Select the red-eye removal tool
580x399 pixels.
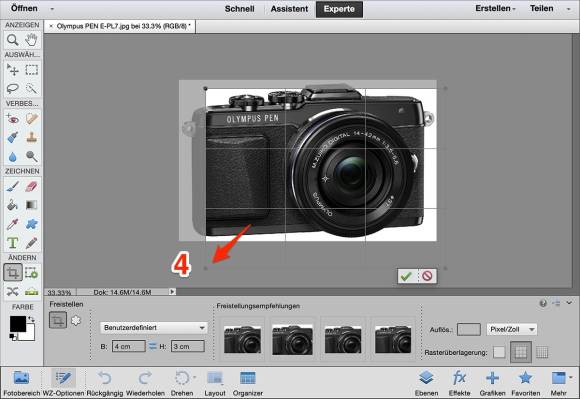coord(13,119)
